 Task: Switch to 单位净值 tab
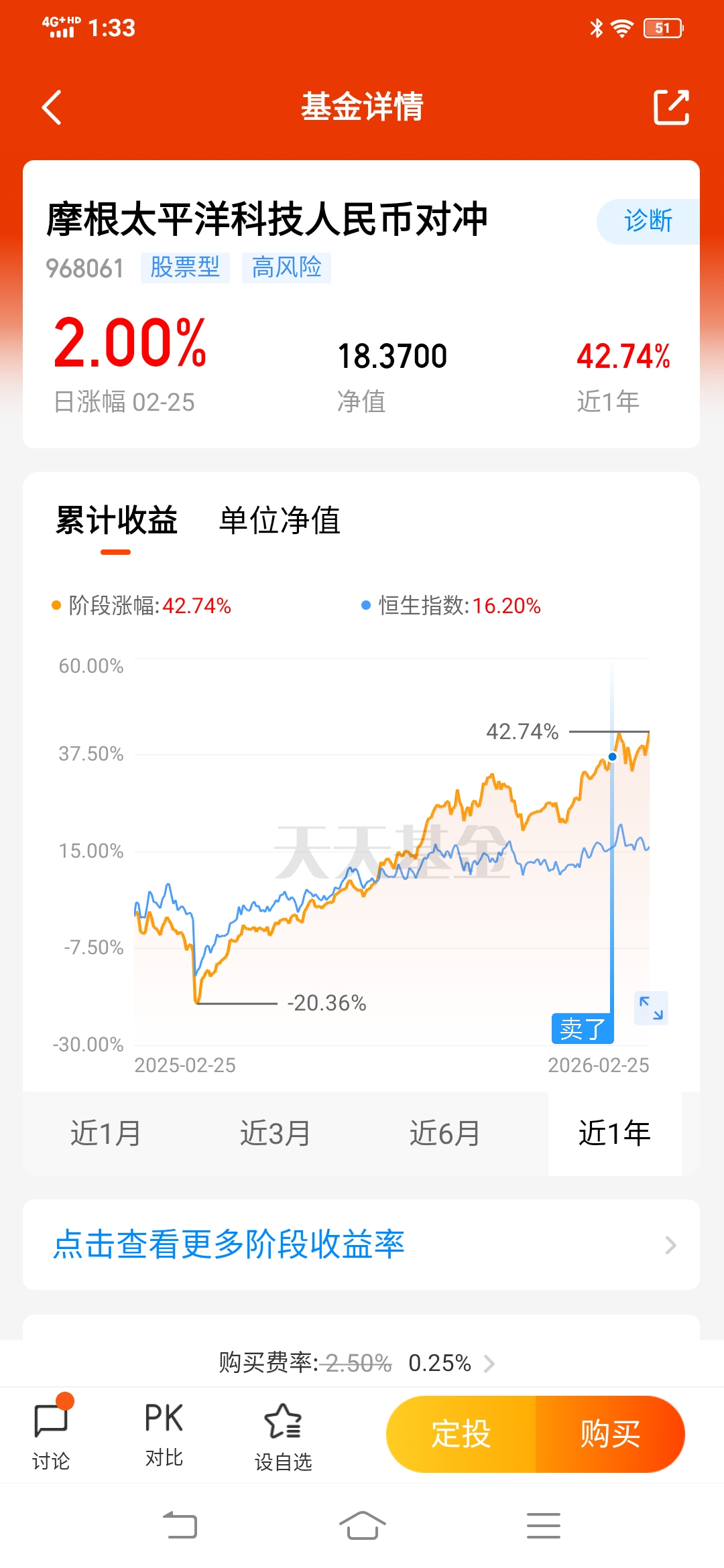(280, 521)
